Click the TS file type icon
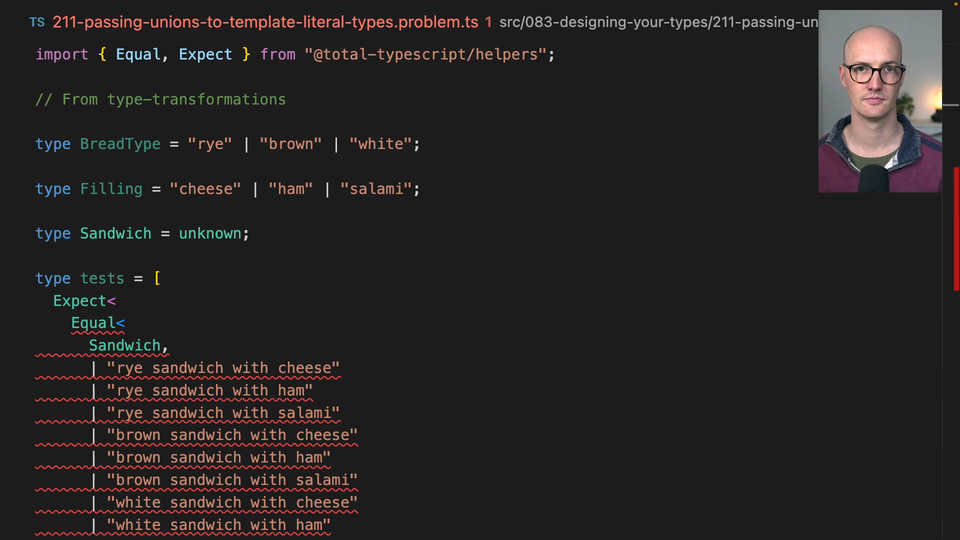Image resolution: width=960 pixels, height=540 pixels. (37, 21)
